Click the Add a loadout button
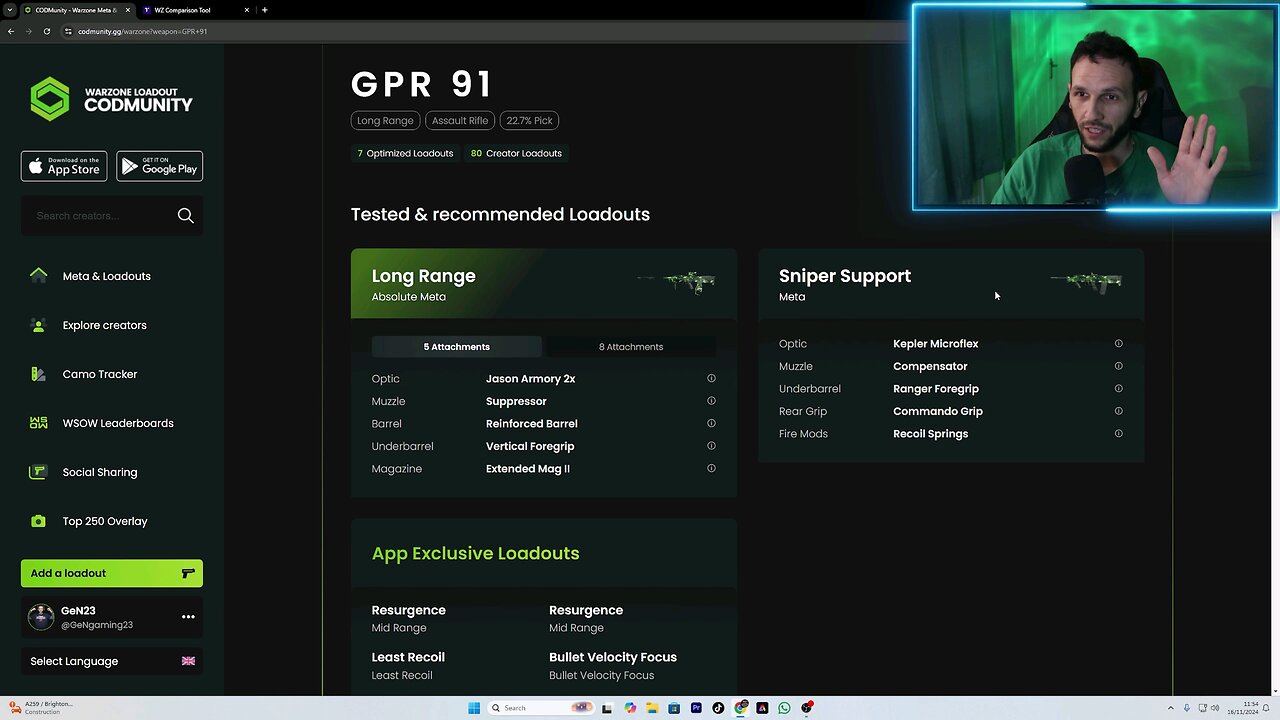 [x=111, y=573]
